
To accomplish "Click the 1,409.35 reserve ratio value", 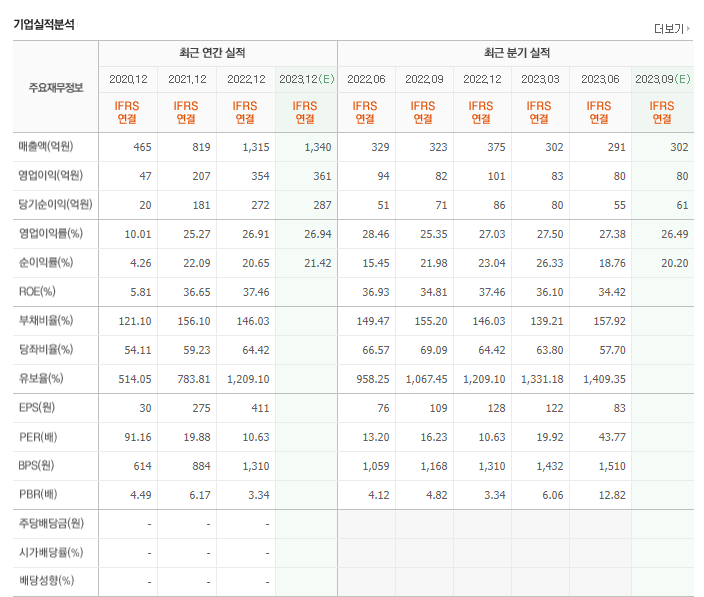I will coord(604,379).
